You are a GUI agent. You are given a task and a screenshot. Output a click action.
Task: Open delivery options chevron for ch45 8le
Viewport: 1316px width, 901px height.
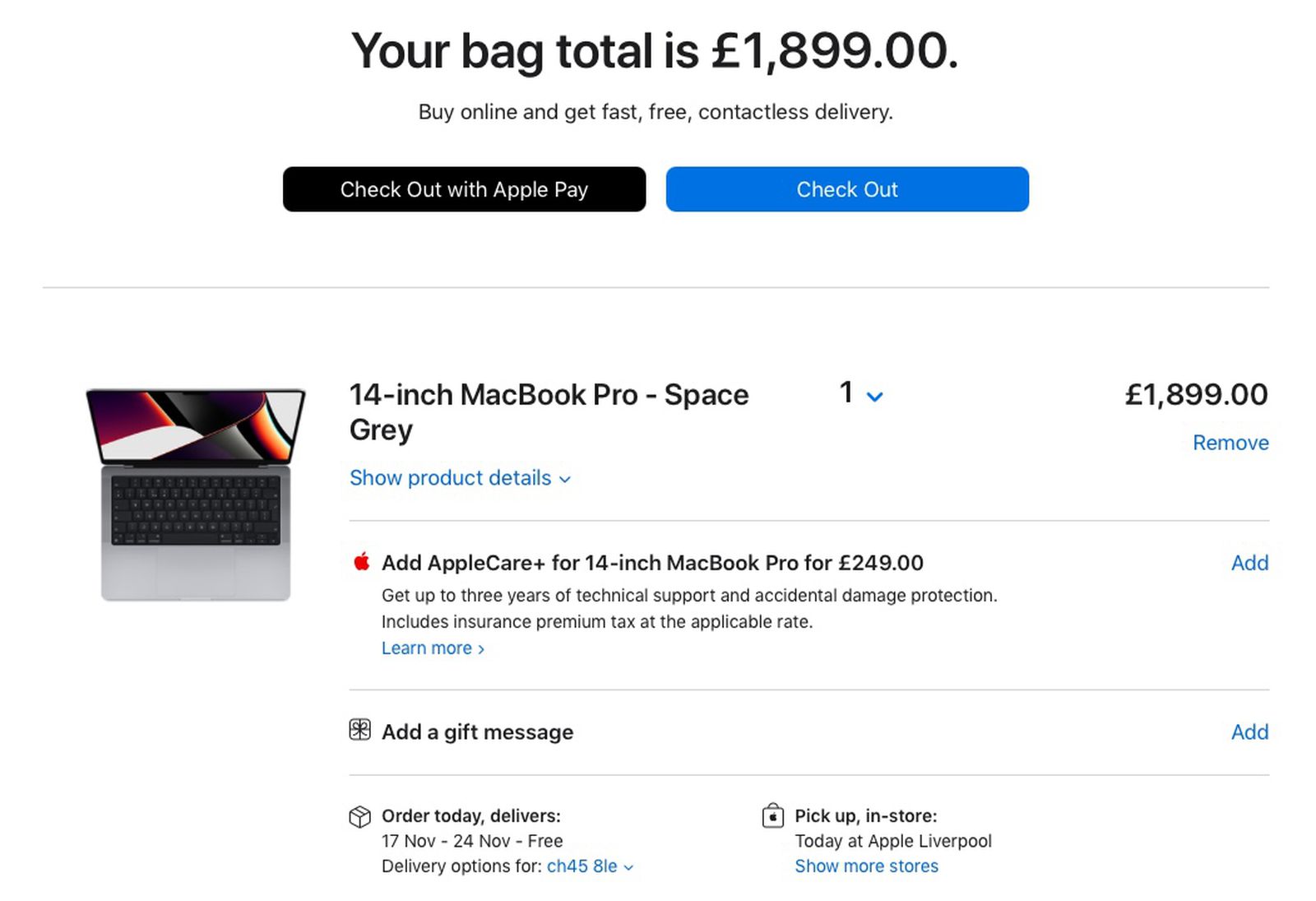pyautogui.click(x=628, y=866)
